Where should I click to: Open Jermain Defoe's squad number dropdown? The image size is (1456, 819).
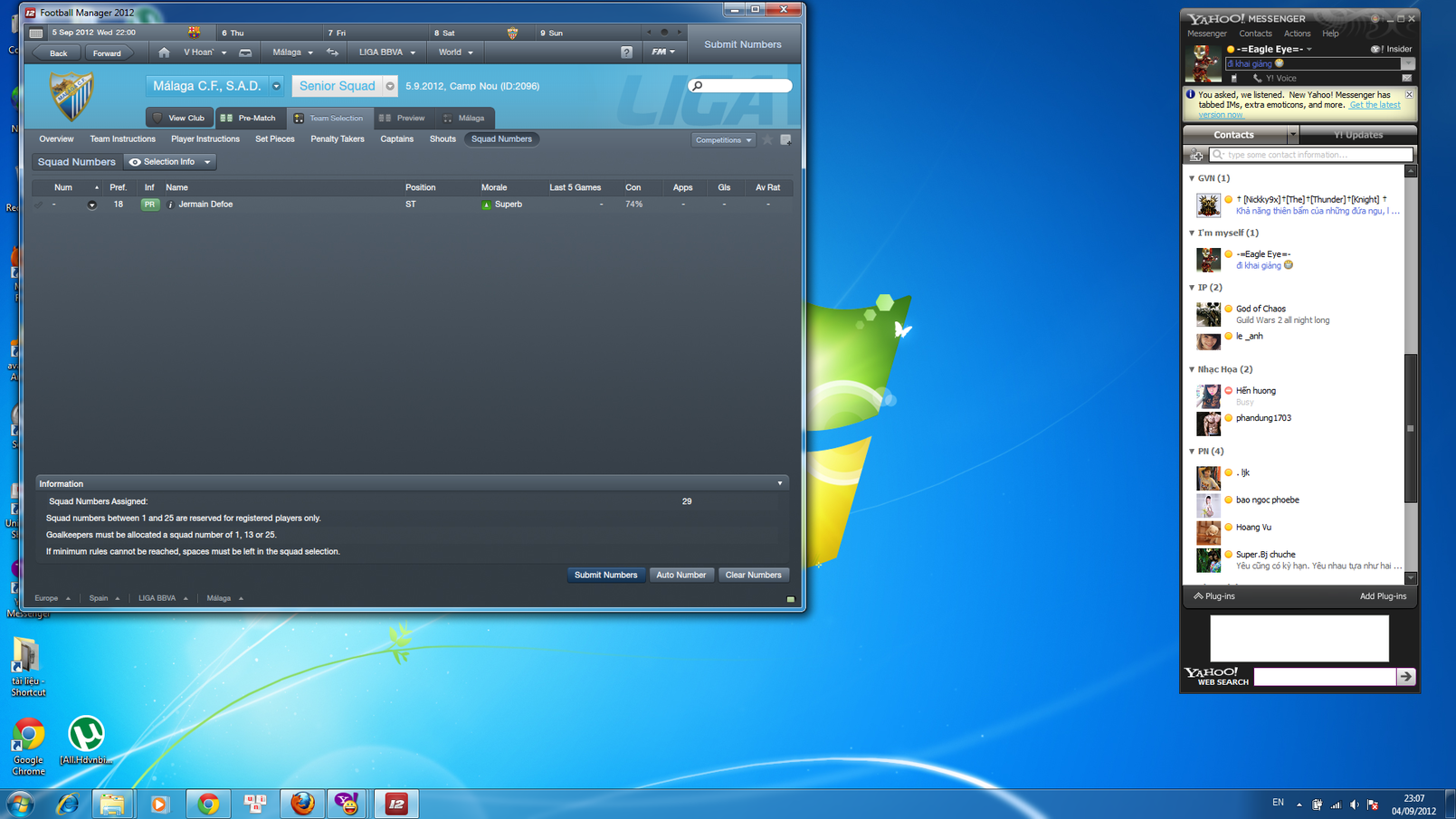[x=91, y=205]
